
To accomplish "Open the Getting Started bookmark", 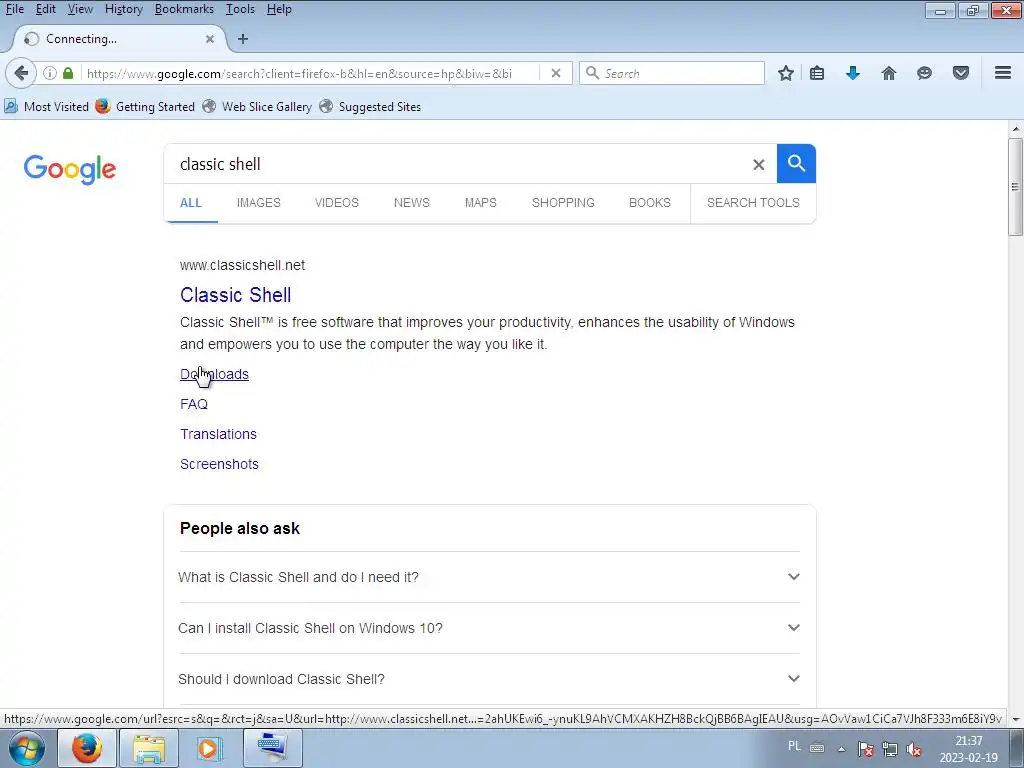I will (145, 106).
